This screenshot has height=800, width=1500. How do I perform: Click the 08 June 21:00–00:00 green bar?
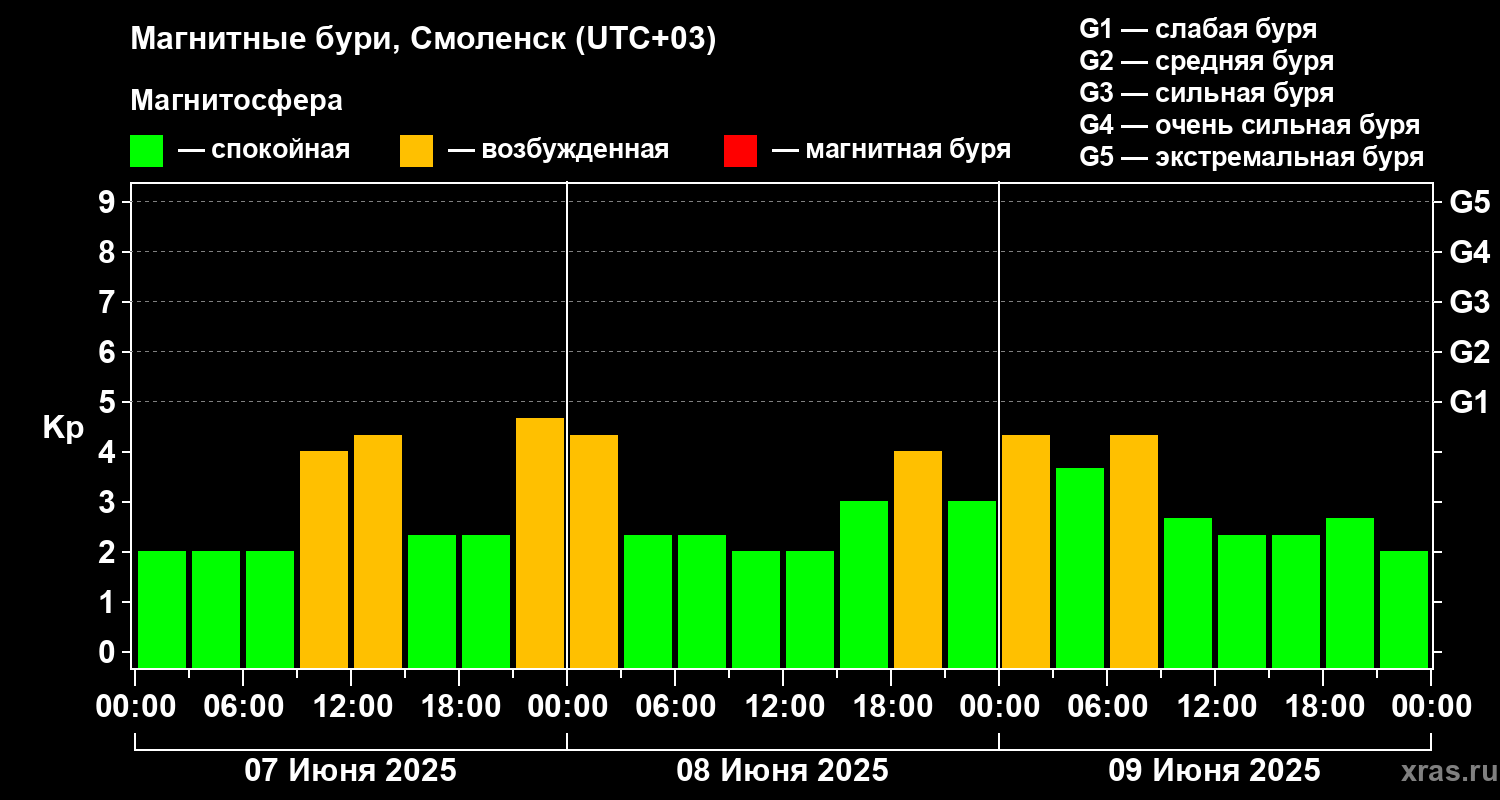tap(972, 584)
